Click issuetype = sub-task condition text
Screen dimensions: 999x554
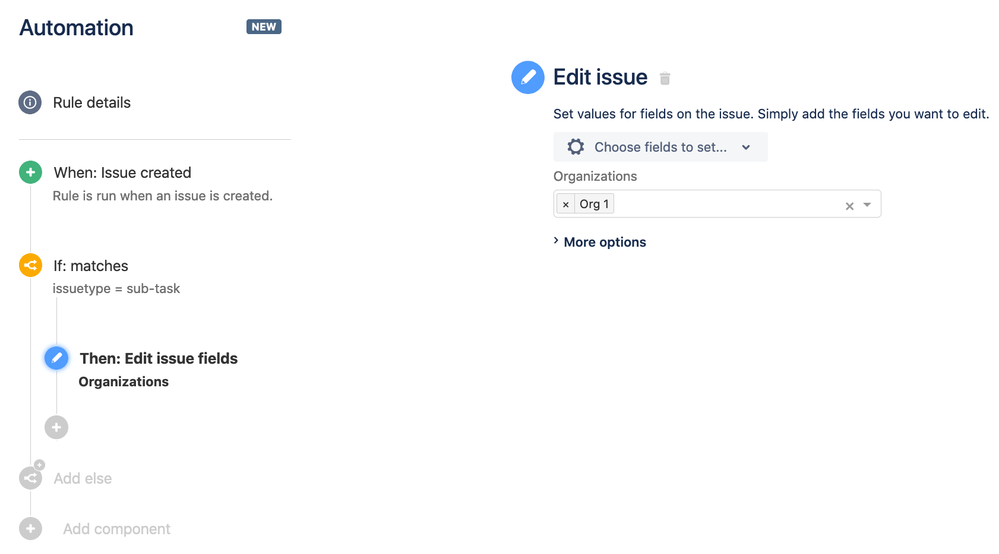pyautogui.click(x=117, y=288)
